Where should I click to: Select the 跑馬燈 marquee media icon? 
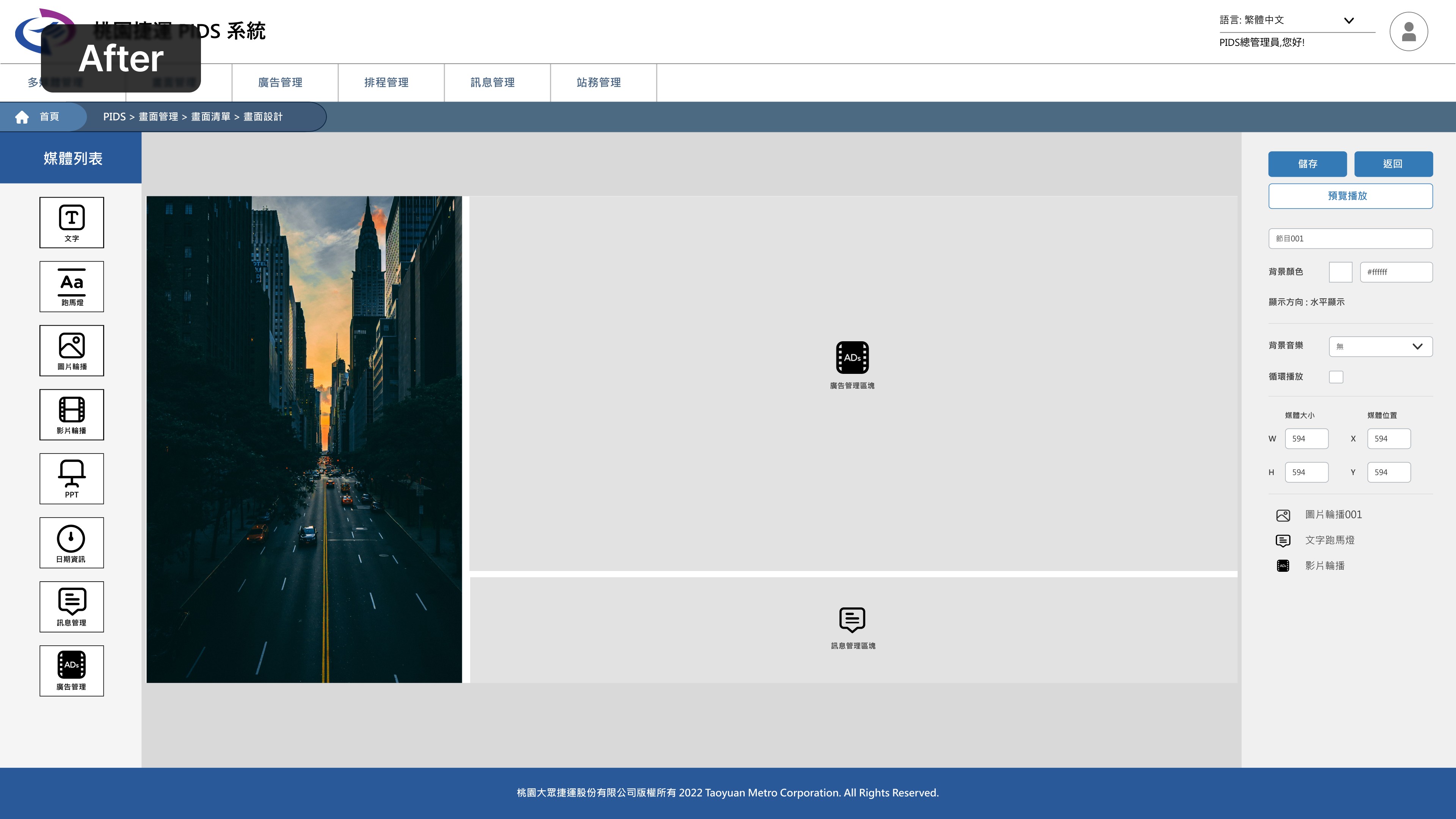click(x=72, y=286)
